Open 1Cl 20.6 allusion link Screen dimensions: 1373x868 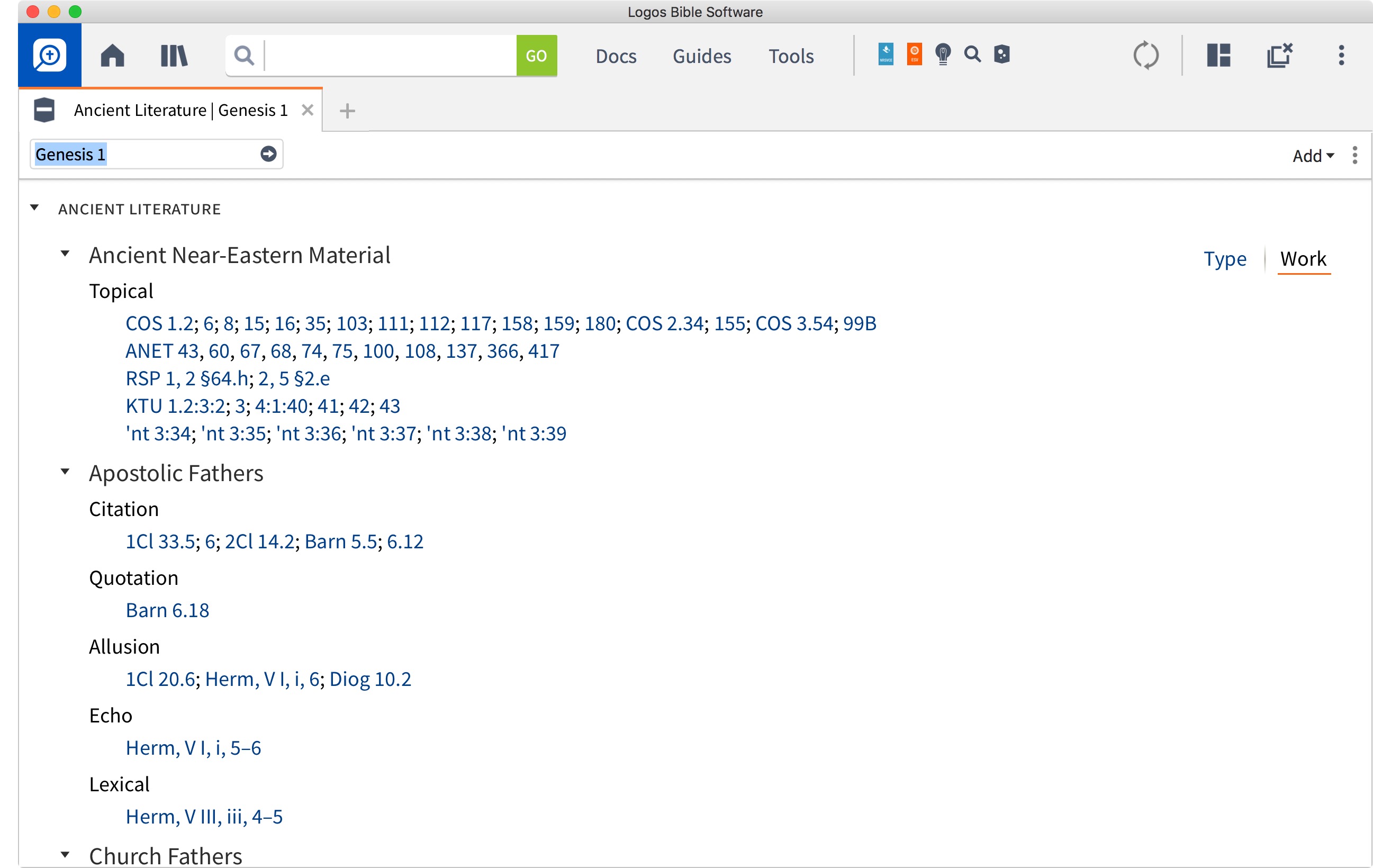[160, 679]
